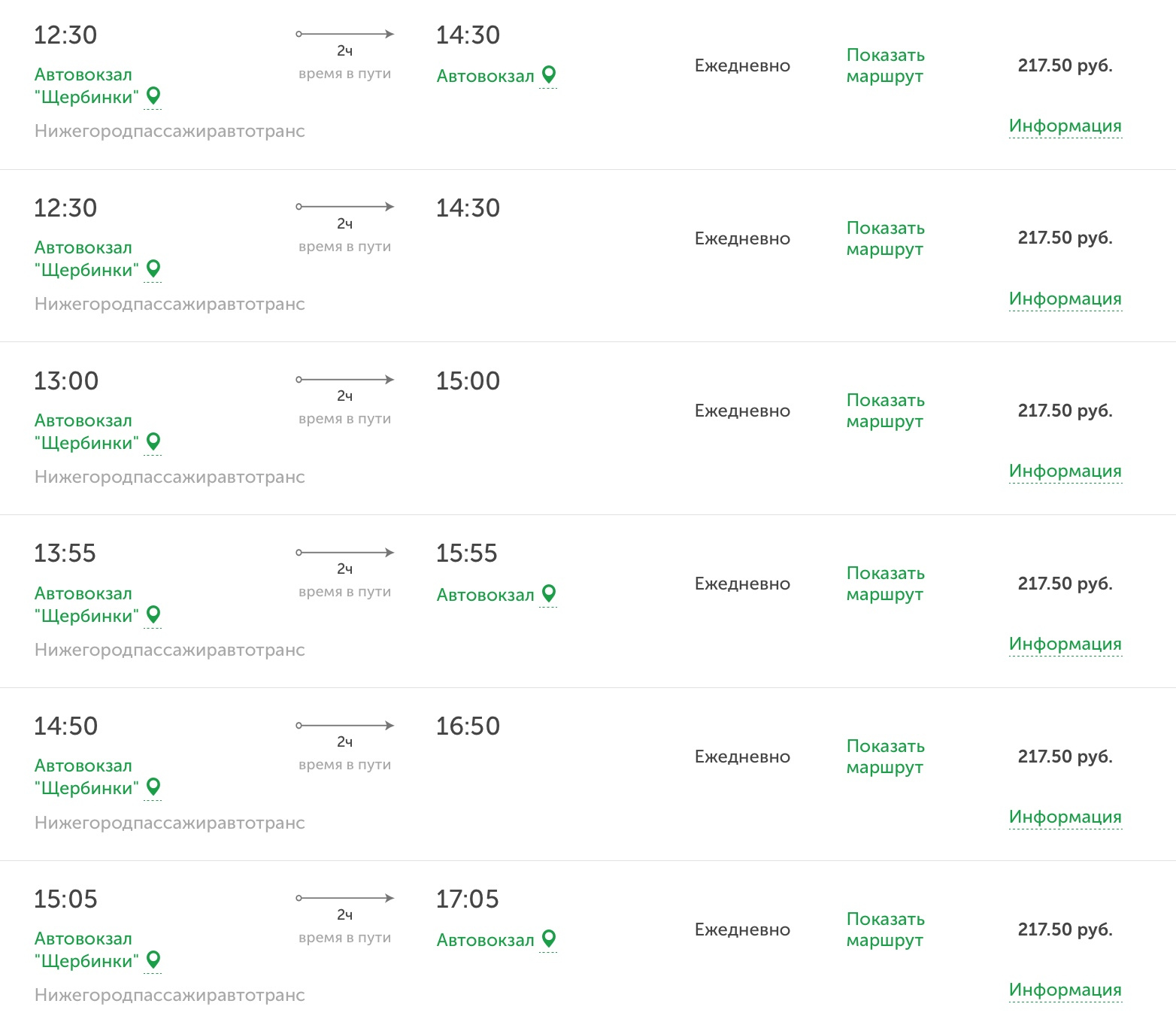The width and height of the screenshot is (1176, 1031).
Task: Click arrival Автовокзал map pin at 14:30
Action: 549,74
